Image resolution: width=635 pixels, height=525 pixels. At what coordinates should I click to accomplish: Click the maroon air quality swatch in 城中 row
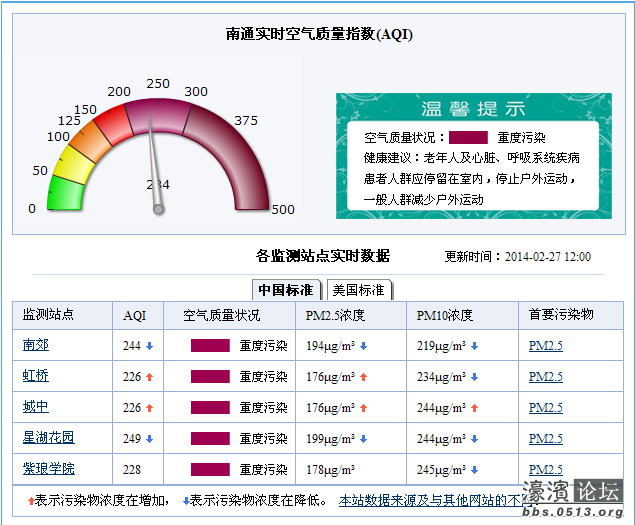[210, 408]
